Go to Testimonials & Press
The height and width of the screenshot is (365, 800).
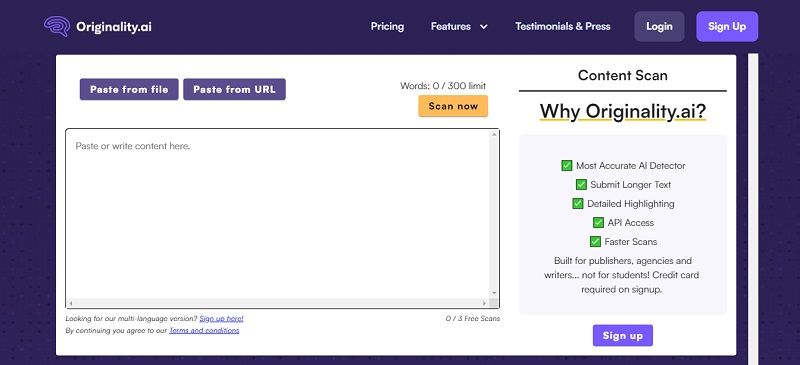[563, 27]
